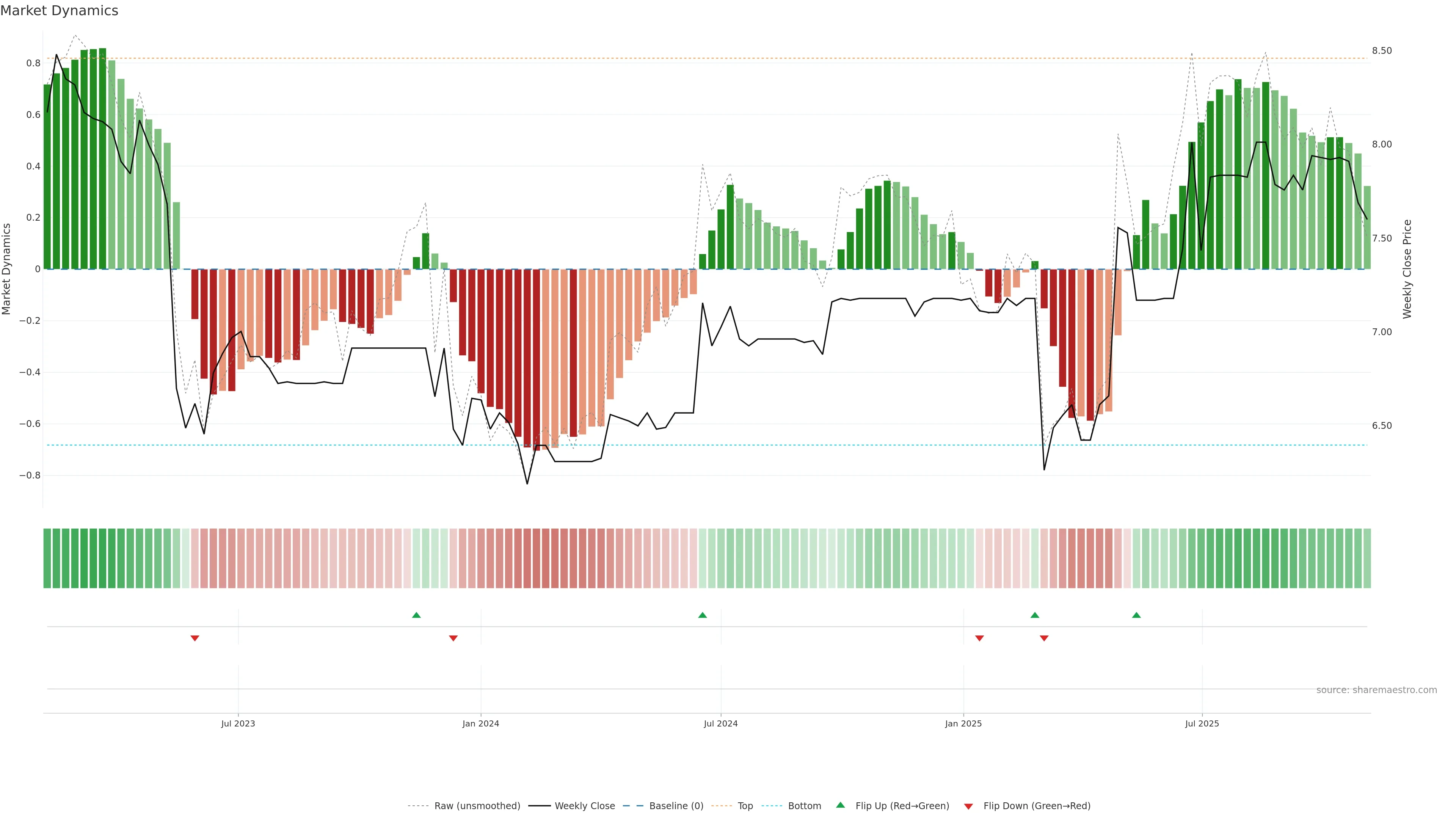1456x819 pixels.
Task: Click the leftmost red flip-down triangle marker
Action: (x=195, y=638)
